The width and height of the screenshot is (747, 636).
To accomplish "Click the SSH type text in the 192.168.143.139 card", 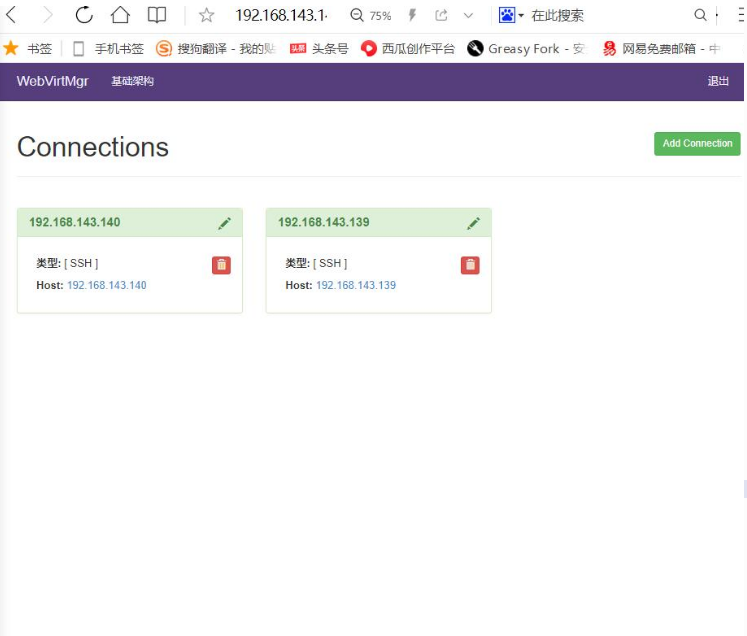I will [x=330, y=263].
